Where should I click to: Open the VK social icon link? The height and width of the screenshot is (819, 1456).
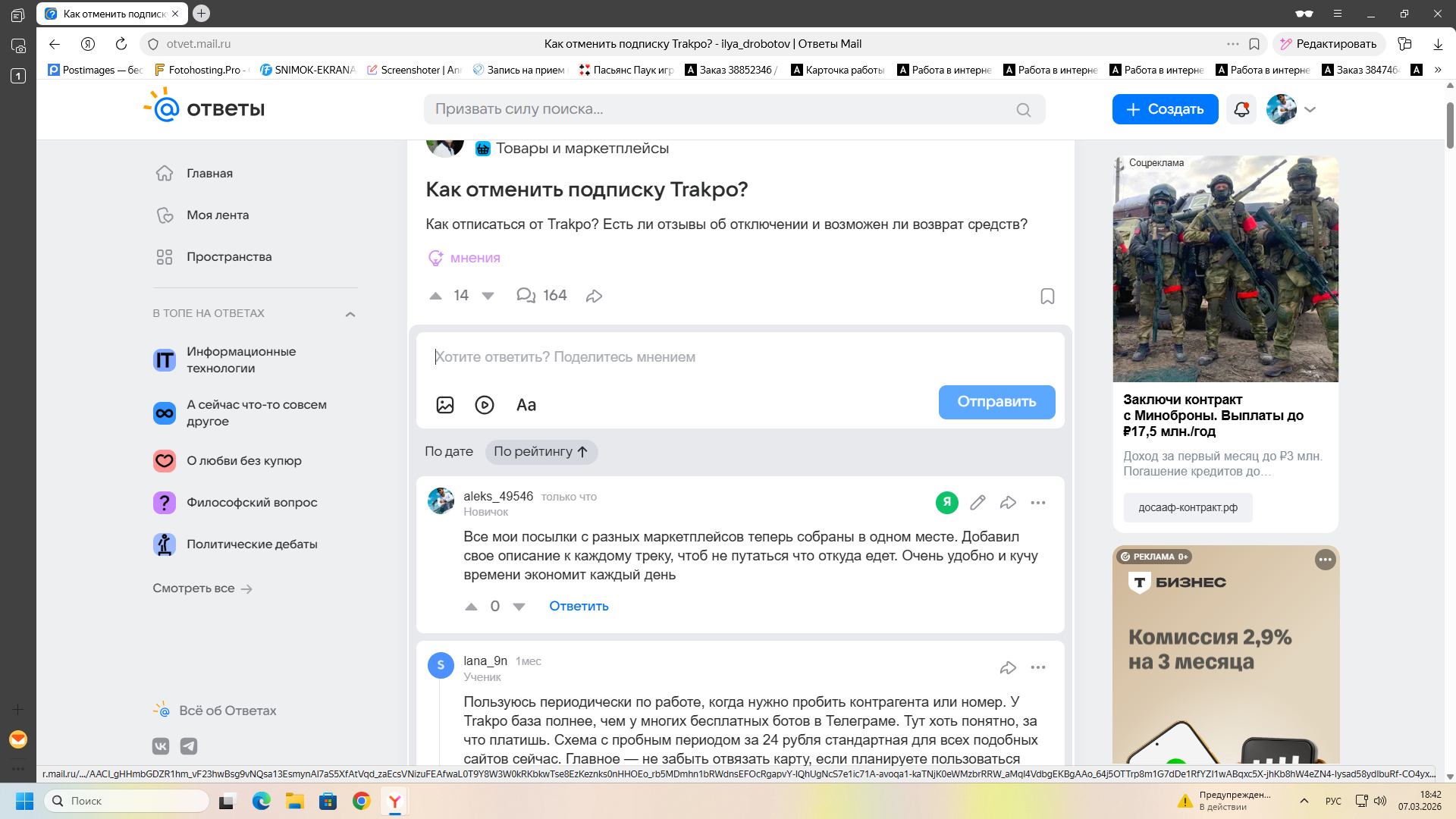(x=162, y=746)
